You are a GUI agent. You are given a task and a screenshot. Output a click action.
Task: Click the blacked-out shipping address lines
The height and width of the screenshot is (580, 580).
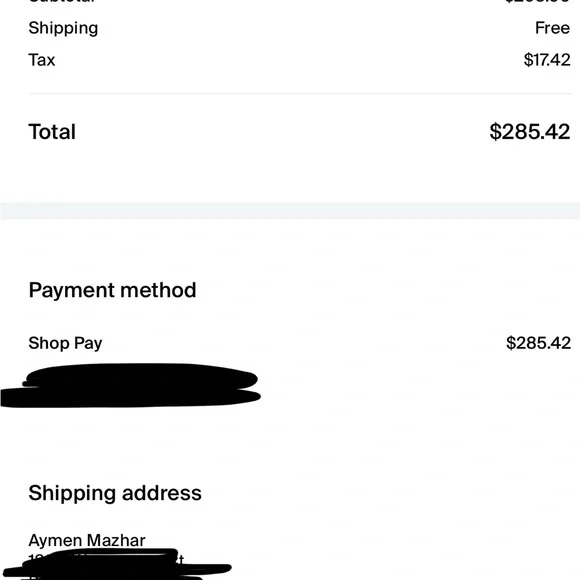click(x=117, y=565)
